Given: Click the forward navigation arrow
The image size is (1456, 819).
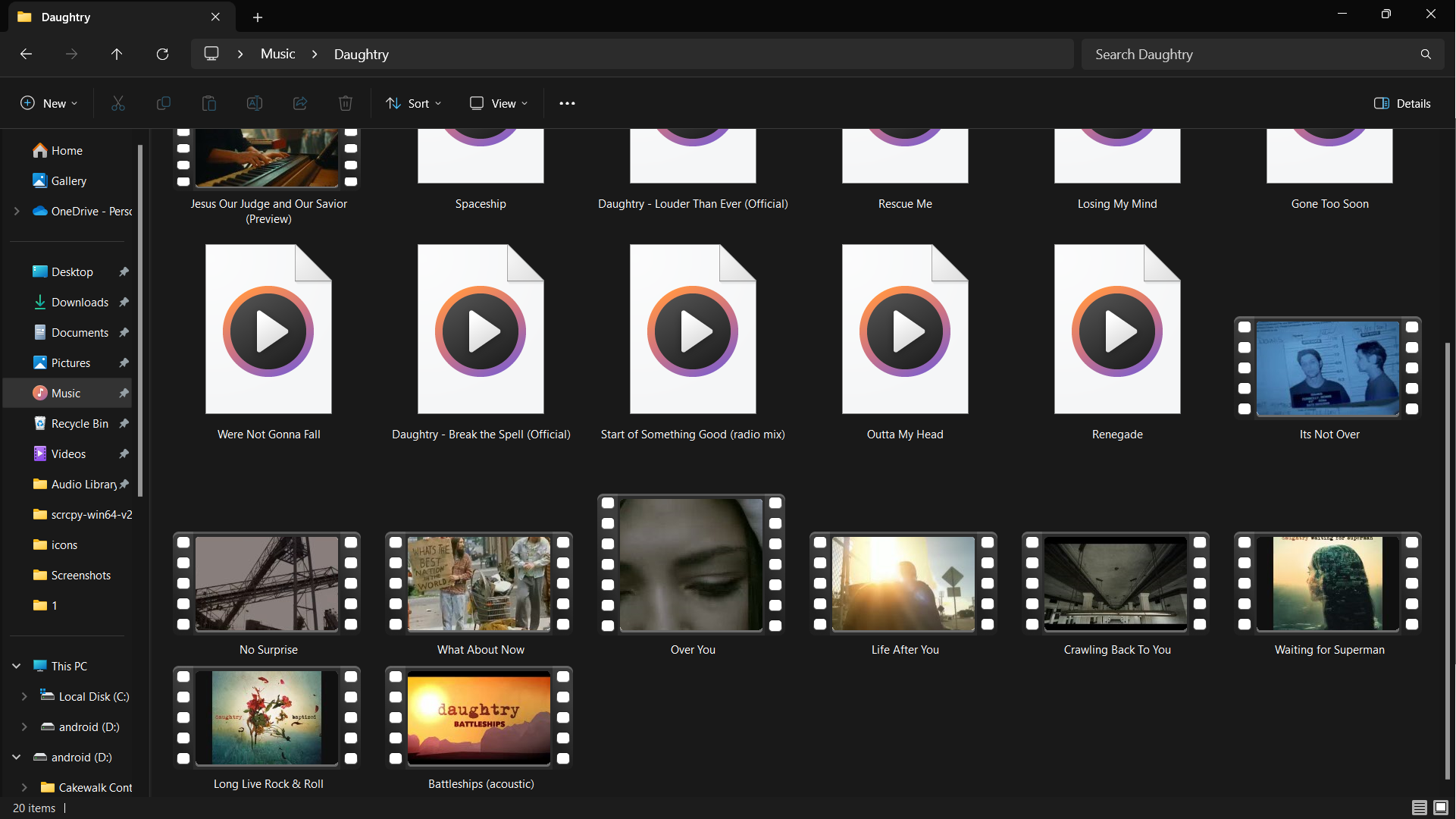Looking at the screenshot, I should [x=71, y=54].
